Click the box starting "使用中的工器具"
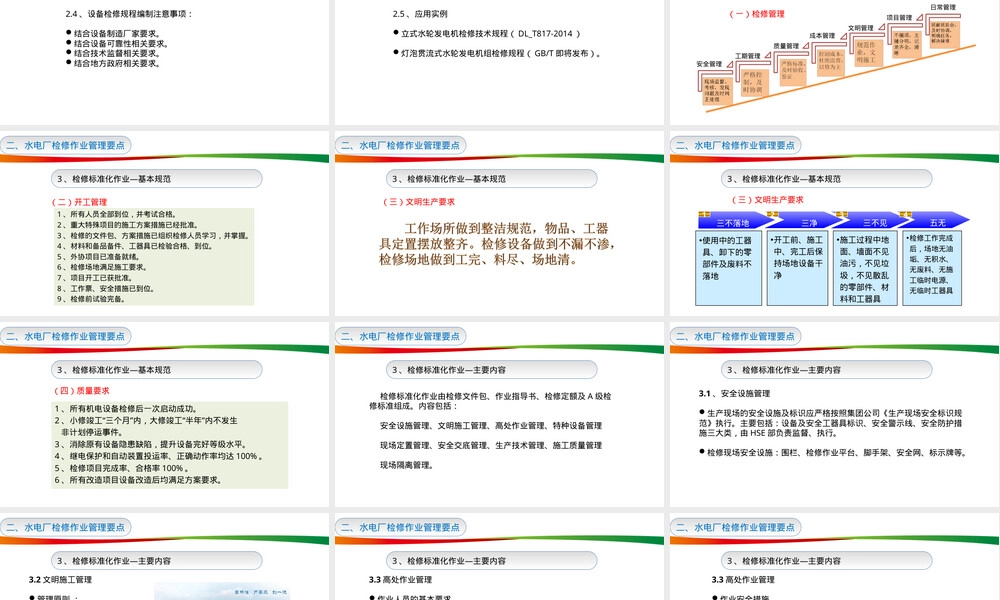 (728, 268)
